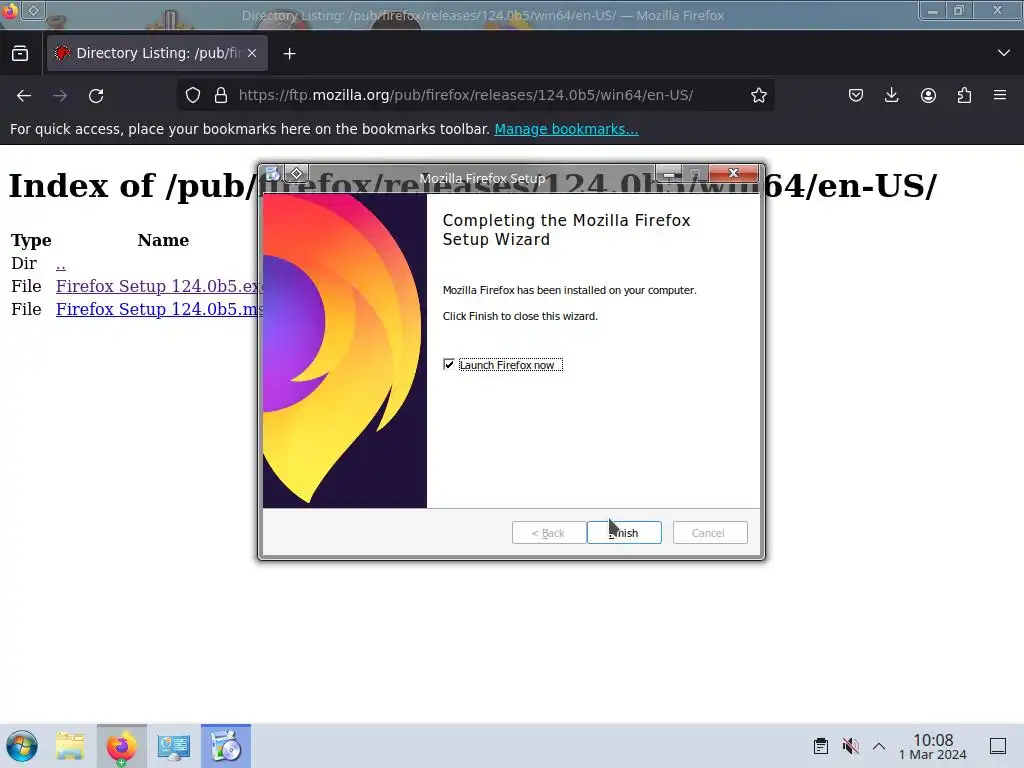1024x768 pixels.
Task: Select the Directory Listing tab
Action: [x=157, y=54]
